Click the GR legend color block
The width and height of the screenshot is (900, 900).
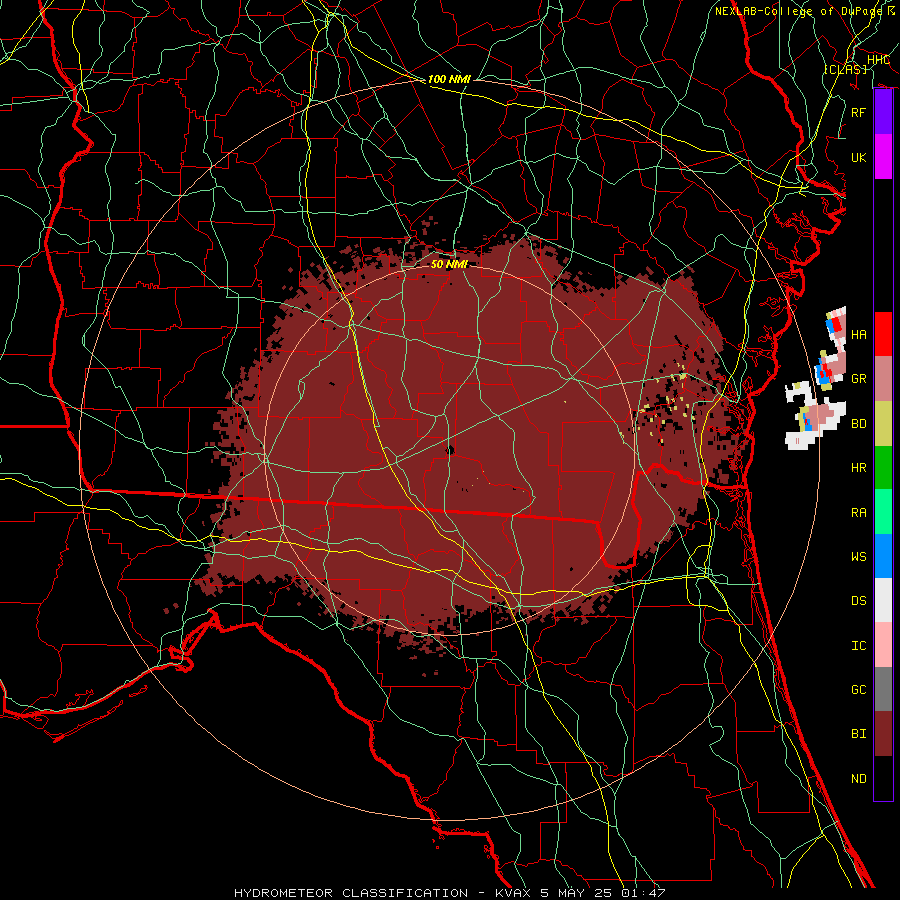click(883, 379)
